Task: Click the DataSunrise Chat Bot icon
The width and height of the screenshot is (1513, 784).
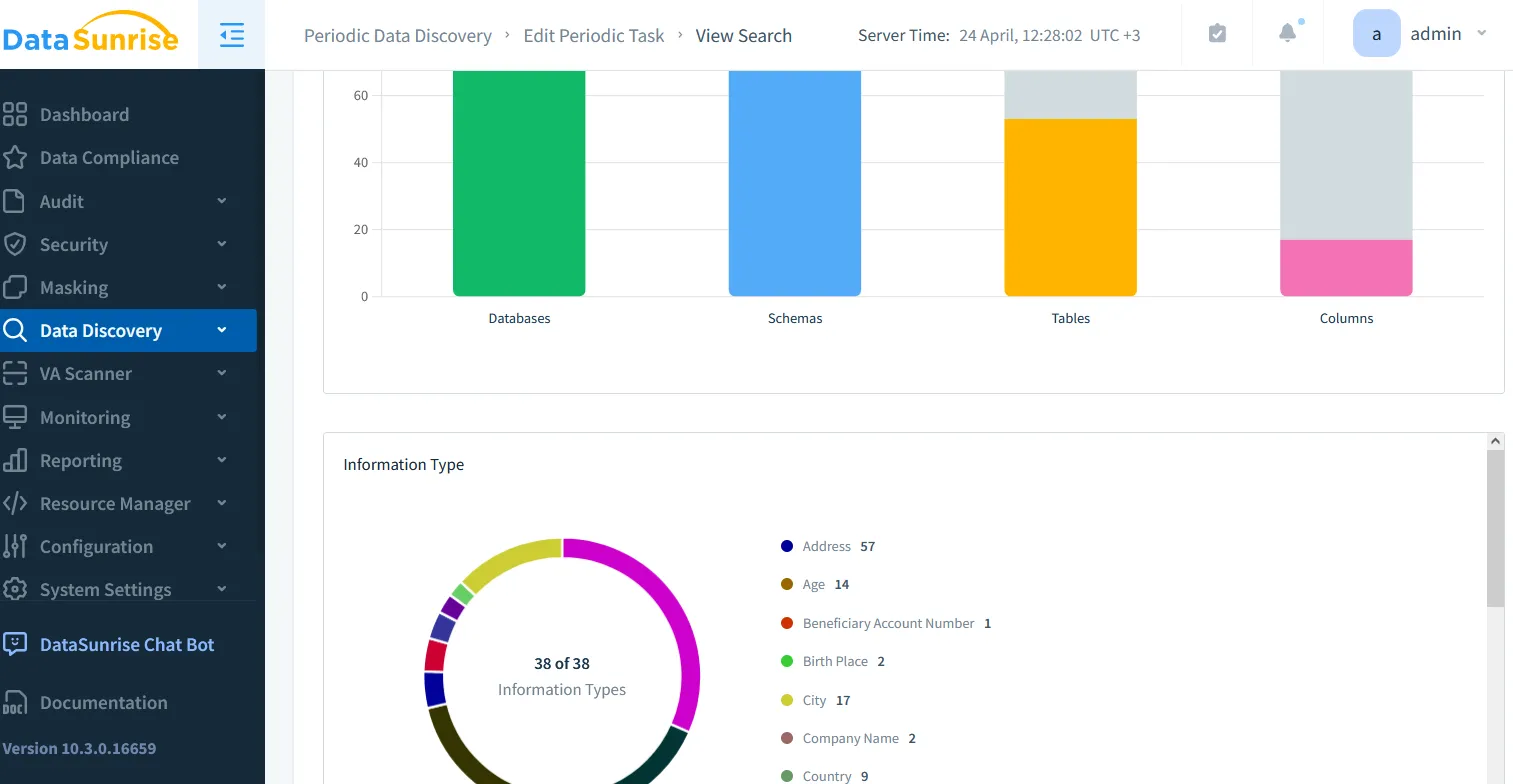Action: (15, 644)
